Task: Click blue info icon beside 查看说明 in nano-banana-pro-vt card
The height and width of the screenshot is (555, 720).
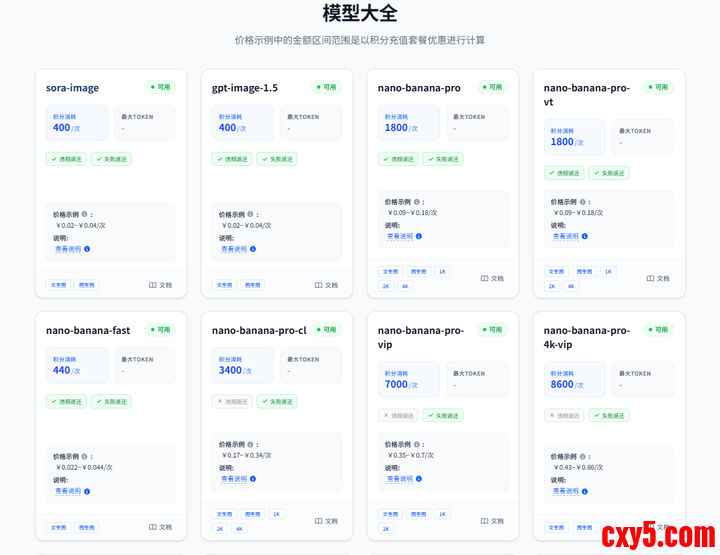Action: [x=585, y=236]
